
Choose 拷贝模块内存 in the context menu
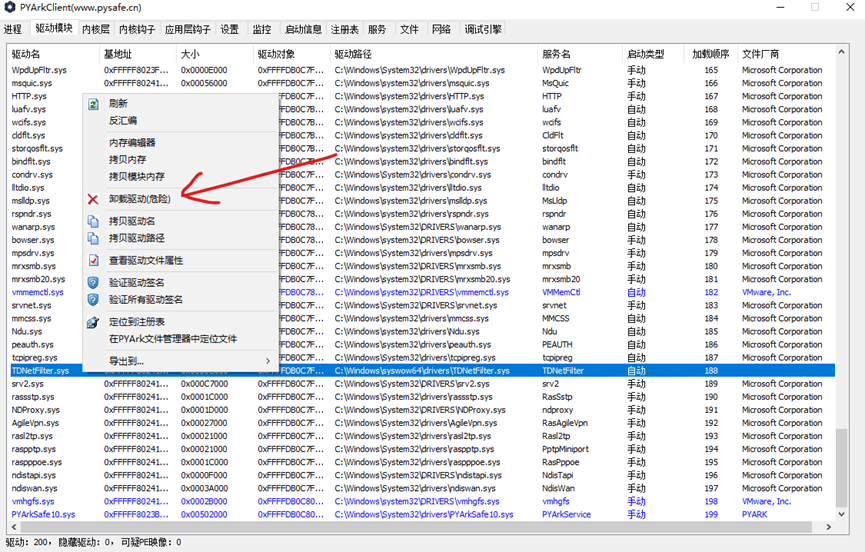click(136, 176)
